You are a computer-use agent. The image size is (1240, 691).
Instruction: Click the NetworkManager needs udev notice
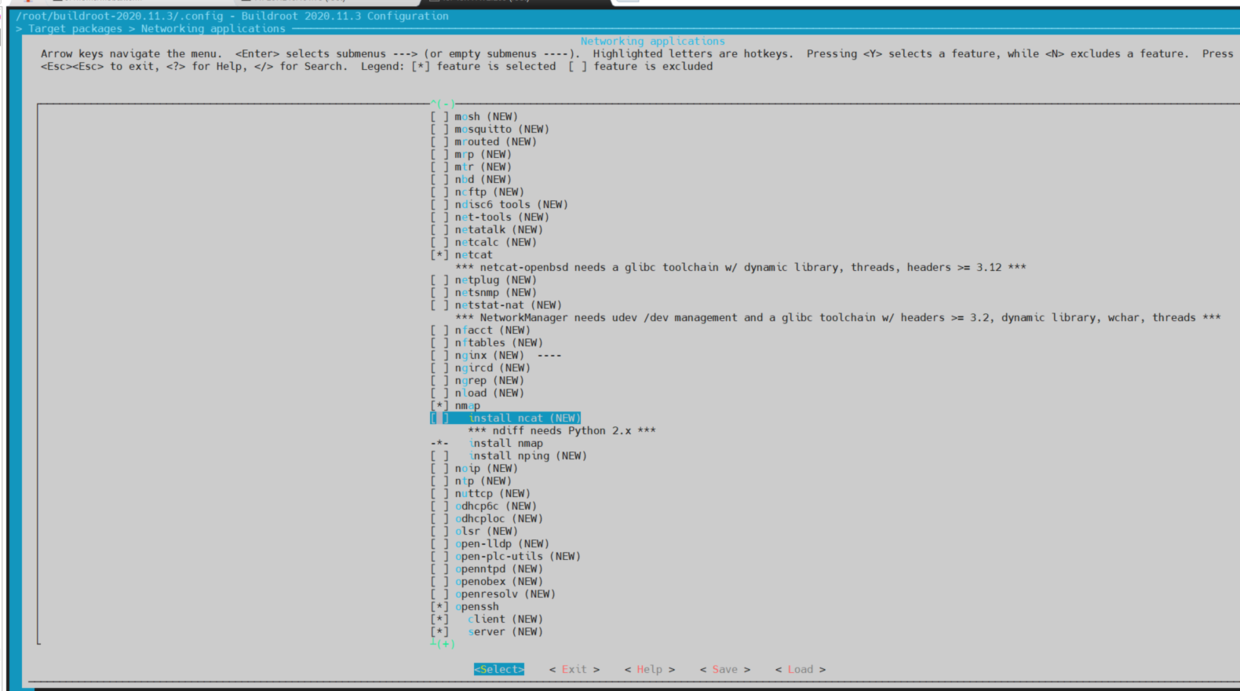tap(838, 318)
